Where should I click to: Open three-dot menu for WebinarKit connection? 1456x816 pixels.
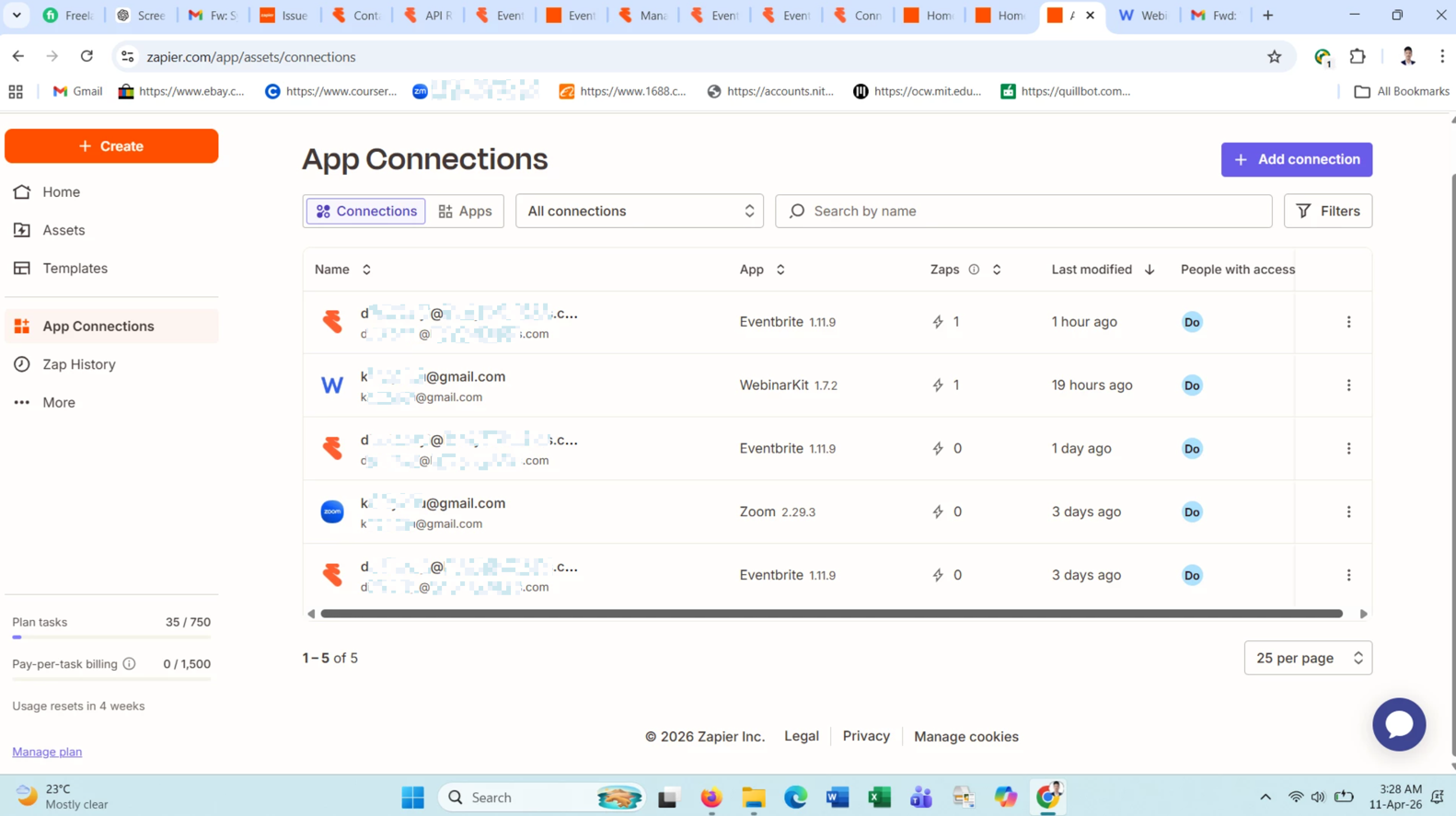1348,385
